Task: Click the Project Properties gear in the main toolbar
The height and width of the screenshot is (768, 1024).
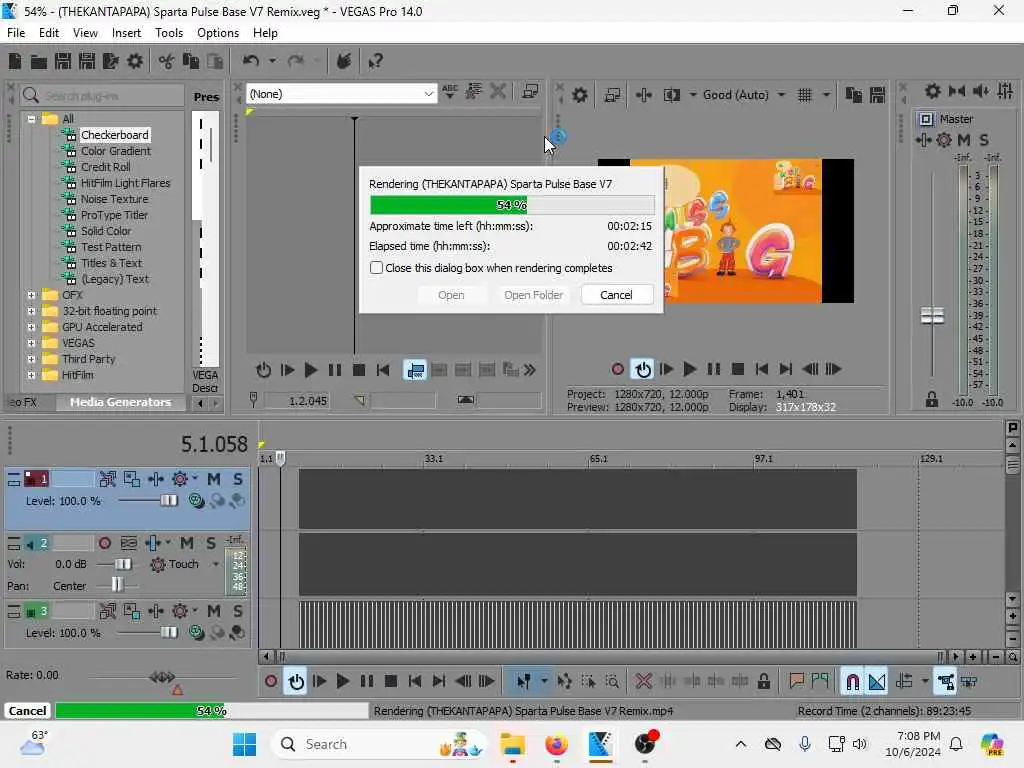Action: 135,61
